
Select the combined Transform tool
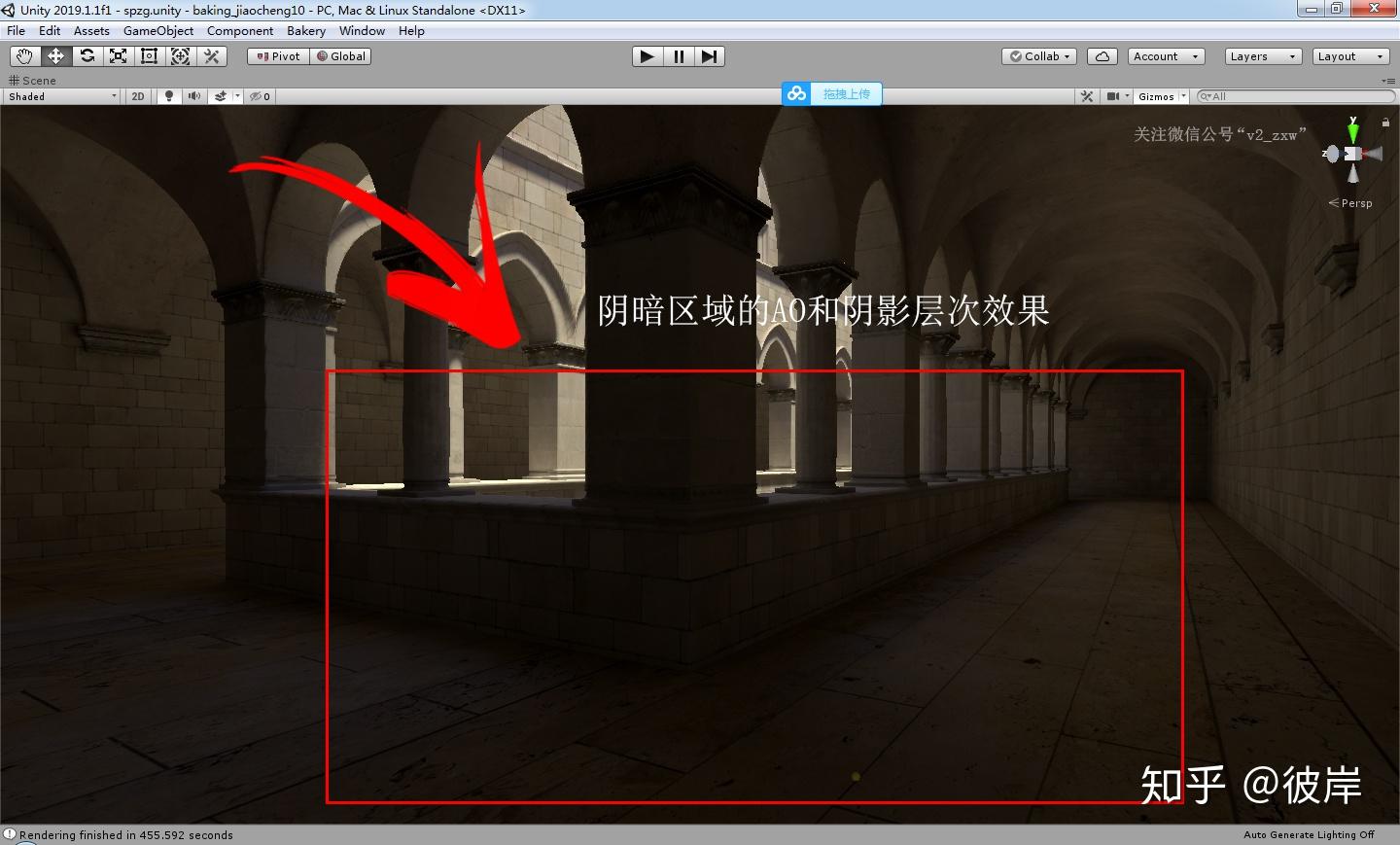tap(180, 56)
